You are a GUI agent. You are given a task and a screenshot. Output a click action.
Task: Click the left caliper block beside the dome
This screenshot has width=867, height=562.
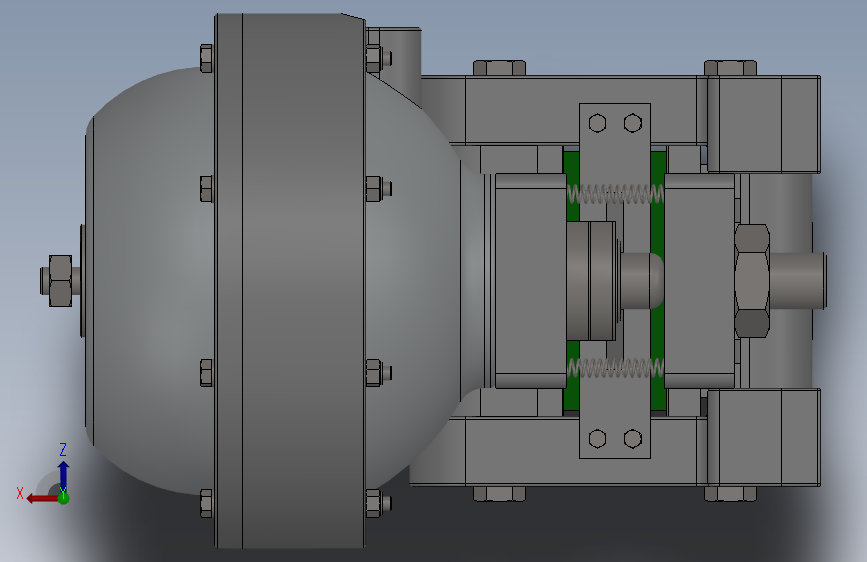click(530, 280)
